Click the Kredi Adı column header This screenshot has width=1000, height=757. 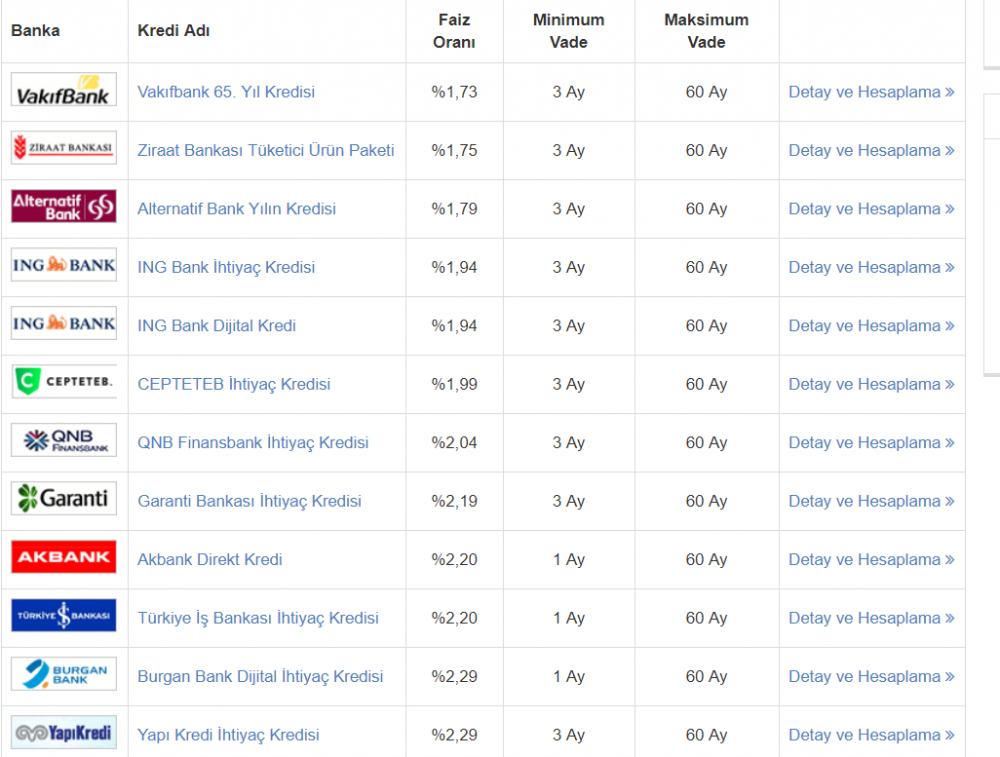173,31
